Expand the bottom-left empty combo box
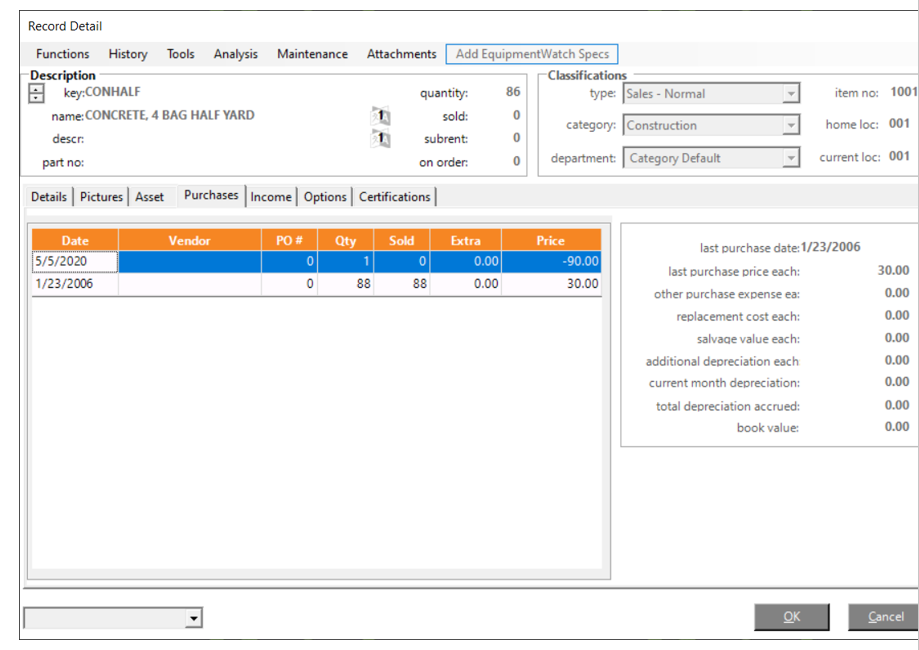The image size is (919, 650). (x=193, y=619)
